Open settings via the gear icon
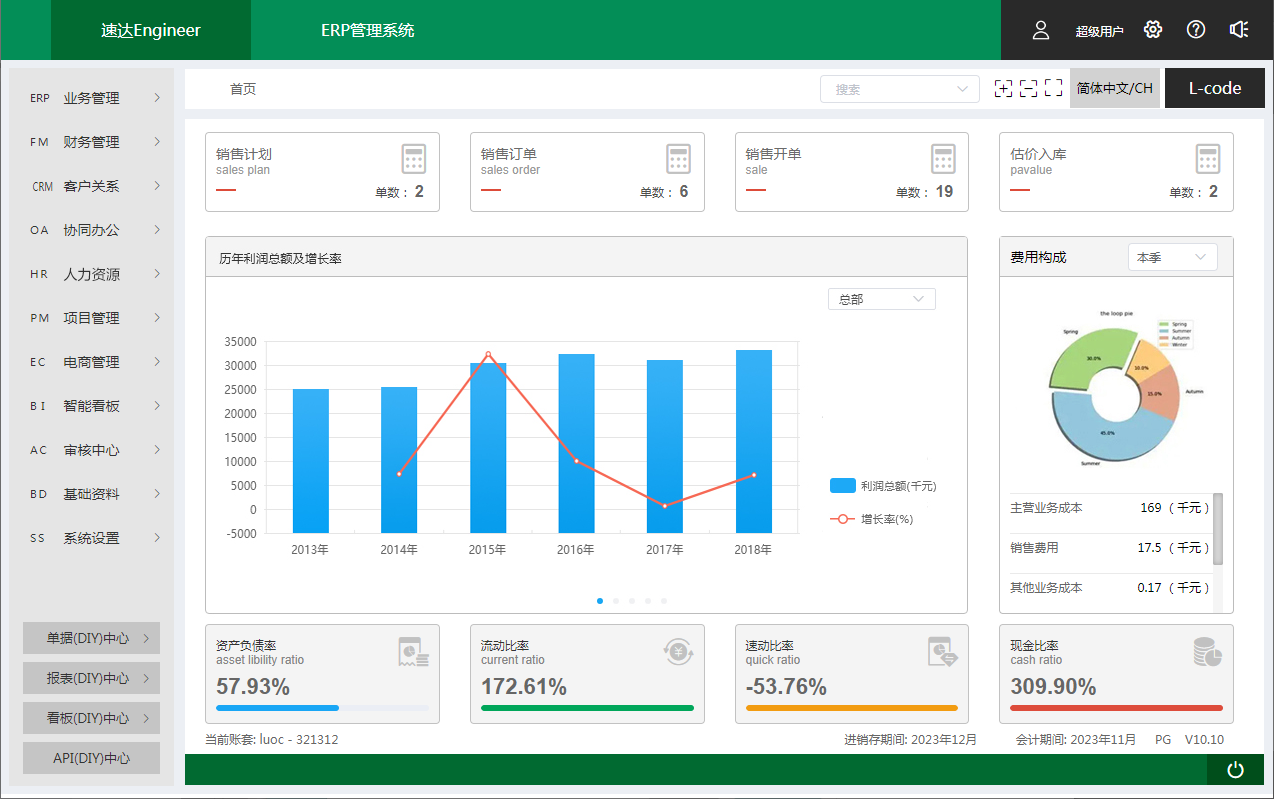Viewport: 1274px width, 799px height. (1153, 30)
